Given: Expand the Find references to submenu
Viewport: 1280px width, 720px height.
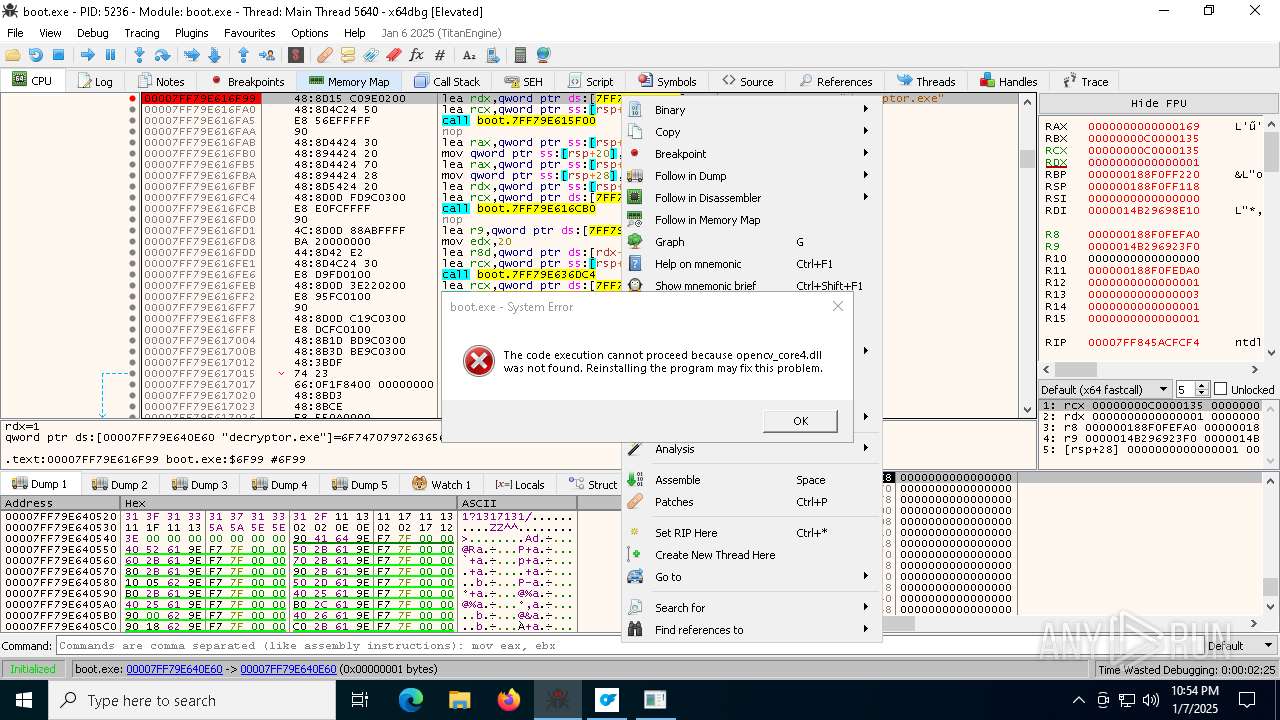Looking at the screenshot, I should coord(751,630).
